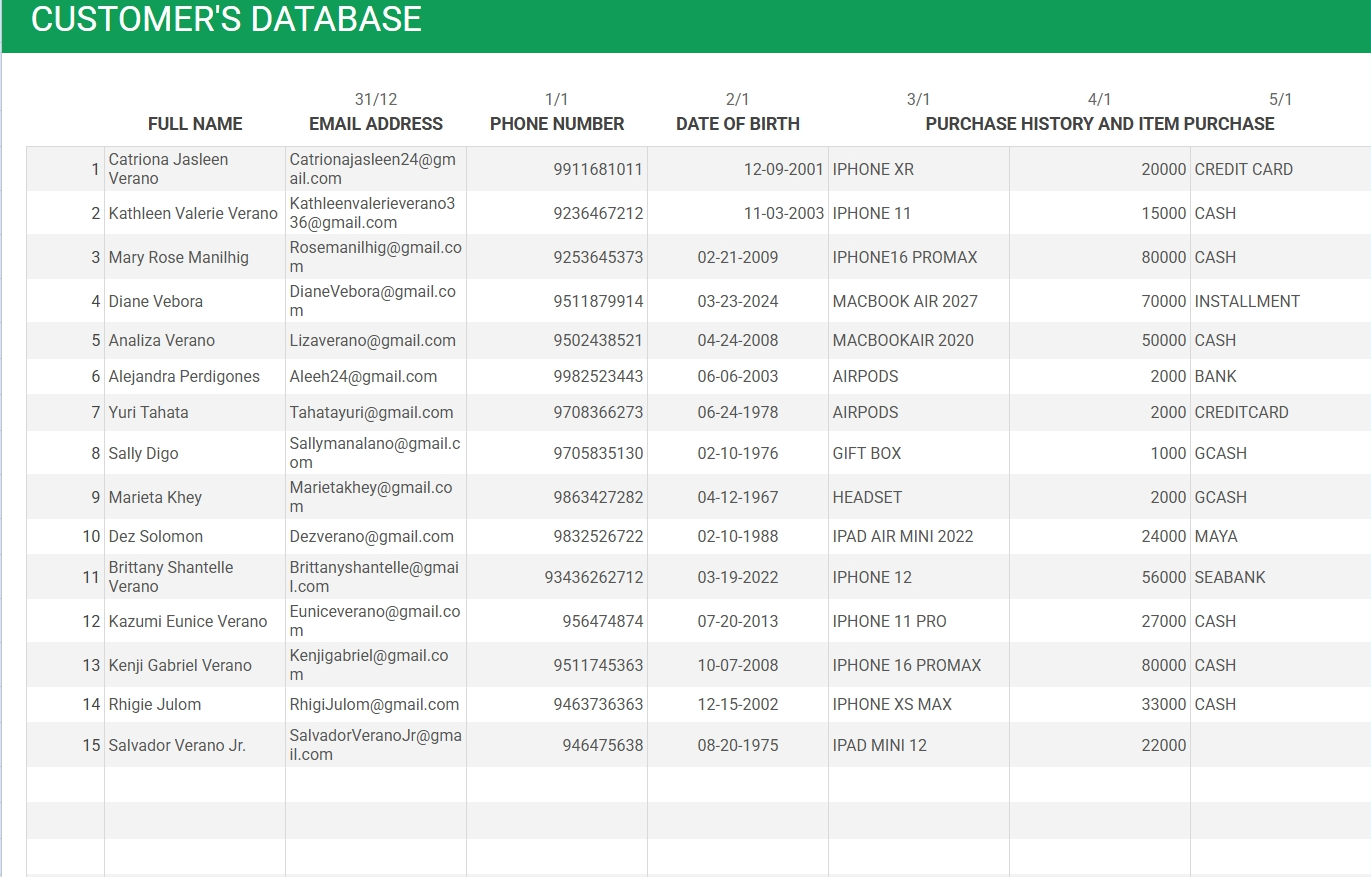Click the 56000 amount cell

coord(1100,577)
